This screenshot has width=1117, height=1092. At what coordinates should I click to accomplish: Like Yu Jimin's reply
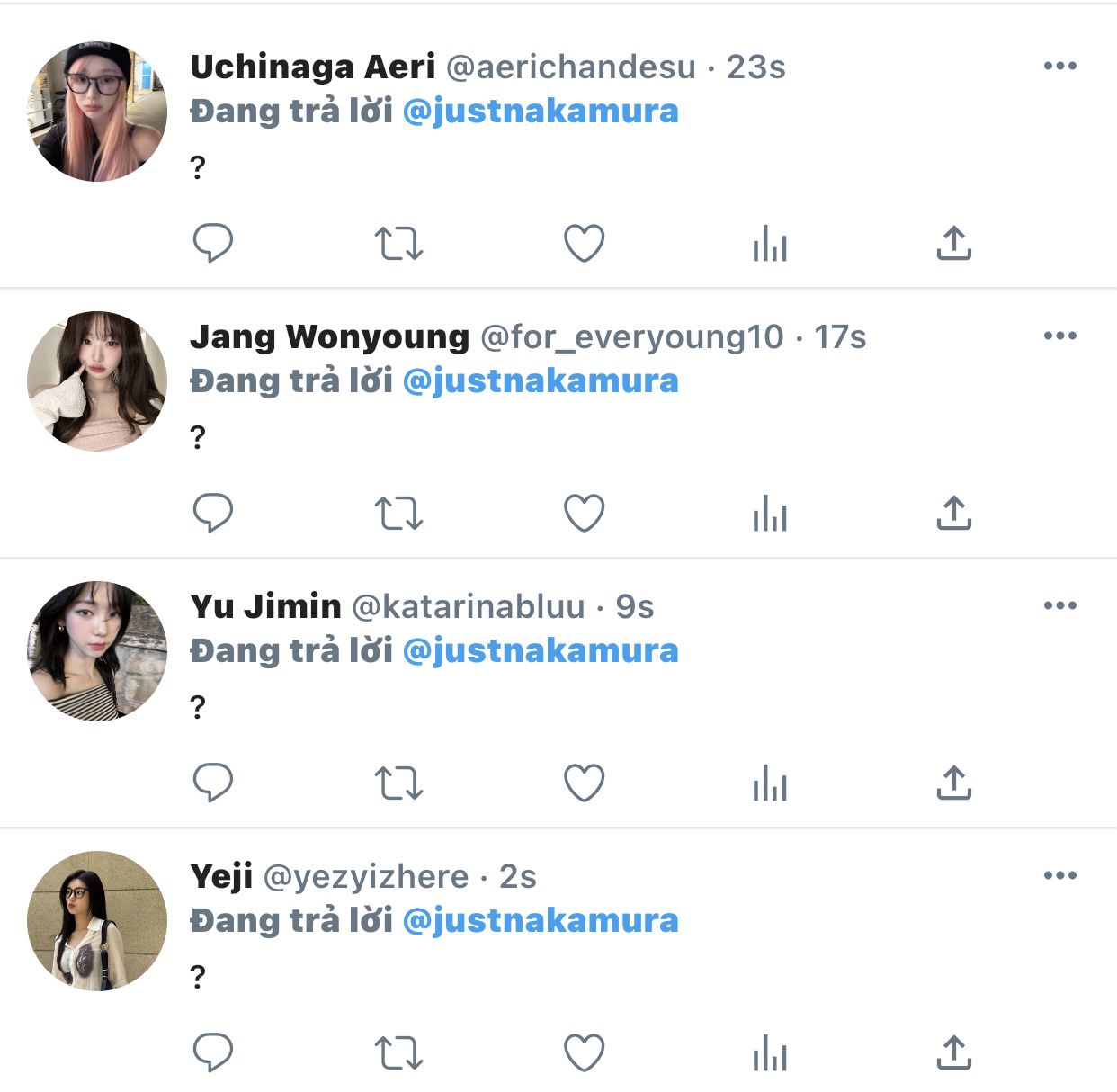pyautogui.click(x=584, y=783)
